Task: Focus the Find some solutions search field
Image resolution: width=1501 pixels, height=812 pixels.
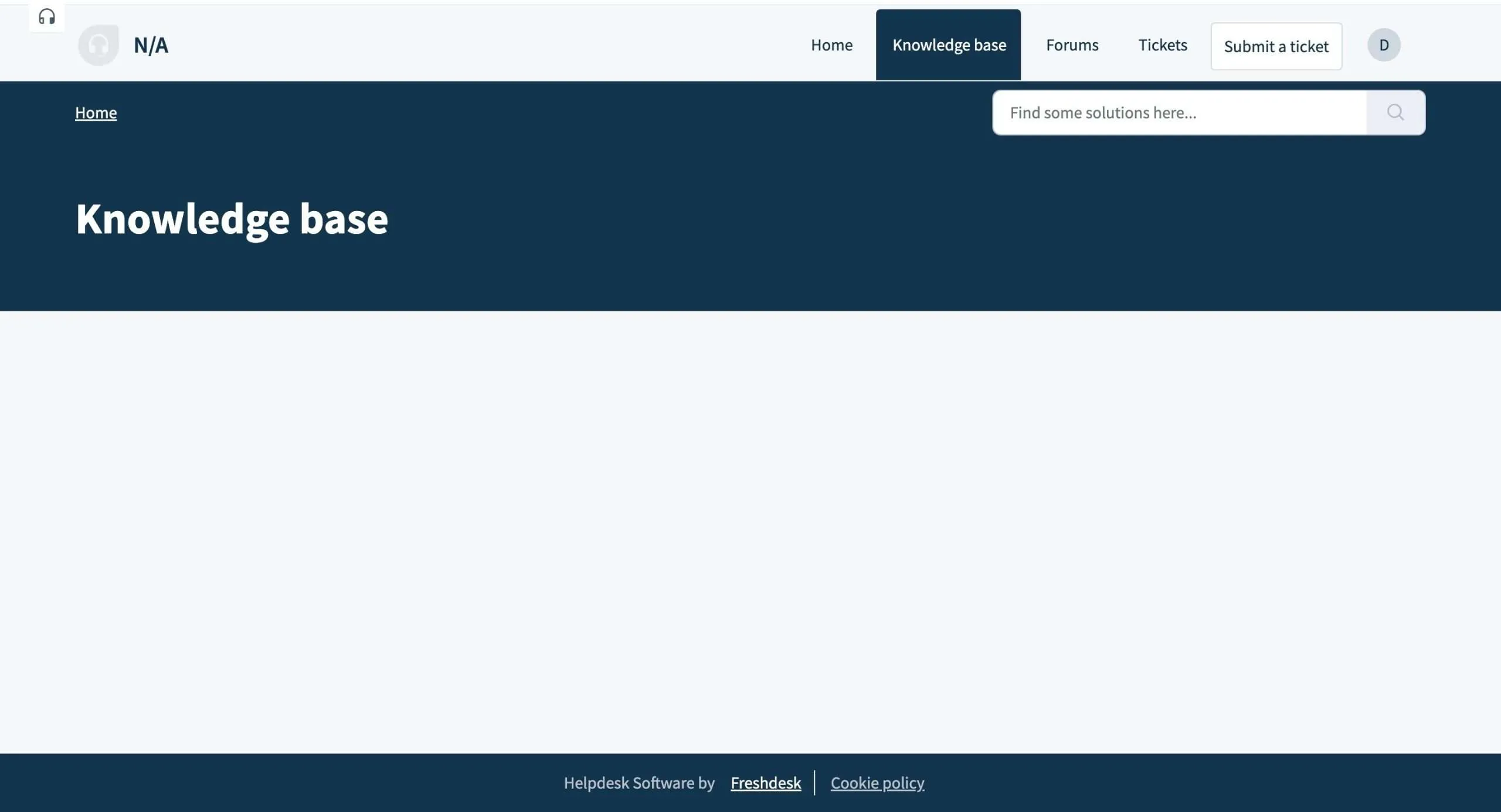Action: tap(1180, 113)
